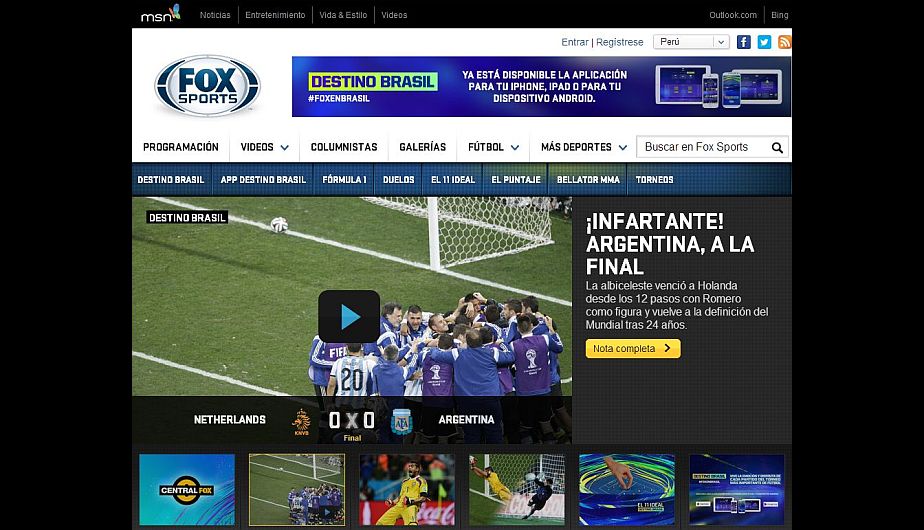
Task: Open the Twitter icon link
Action: [x=764, y=42]
